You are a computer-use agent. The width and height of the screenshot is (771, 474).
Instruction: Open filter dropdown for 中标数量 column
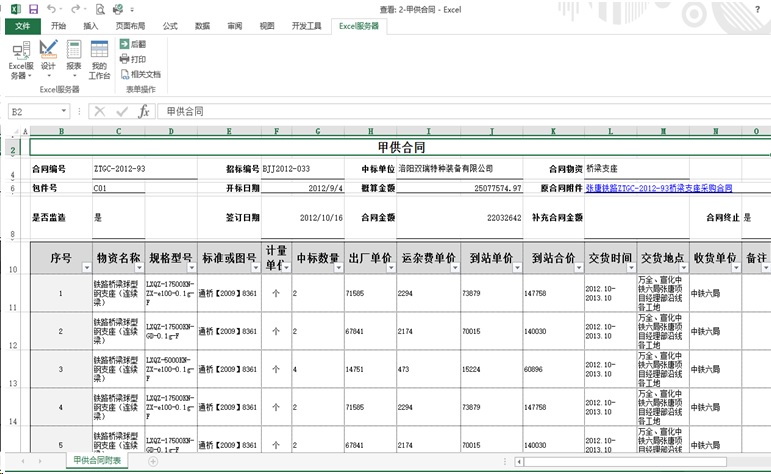coord(338,268)
